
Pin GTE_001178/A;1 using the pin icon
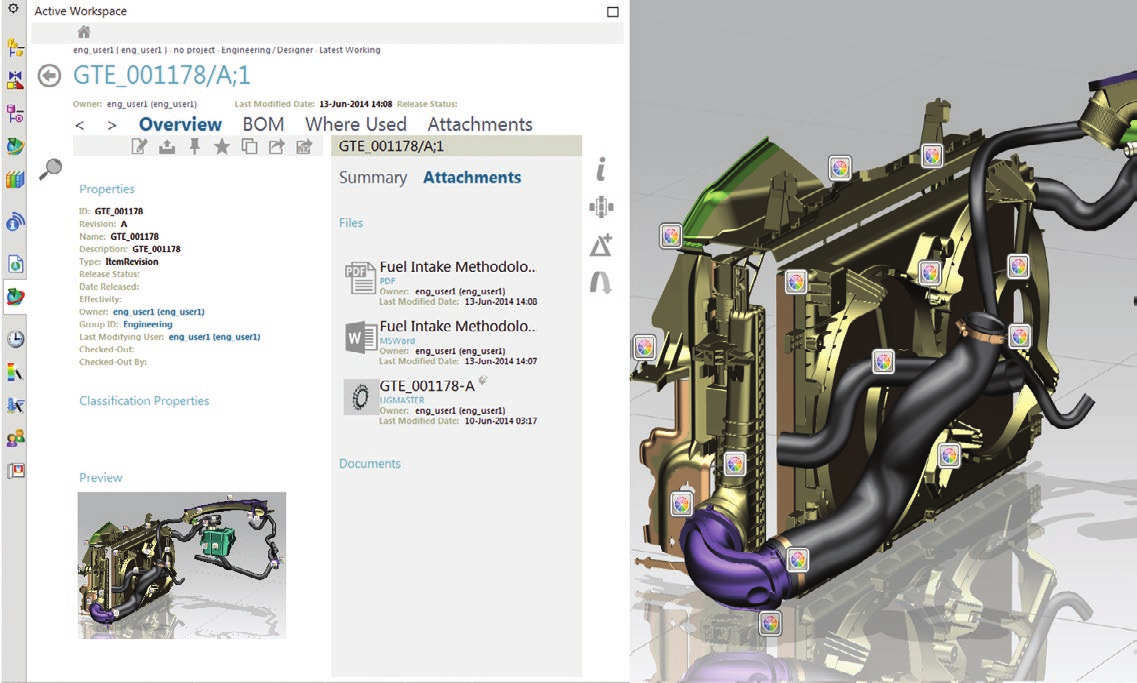tap(196, 146)
